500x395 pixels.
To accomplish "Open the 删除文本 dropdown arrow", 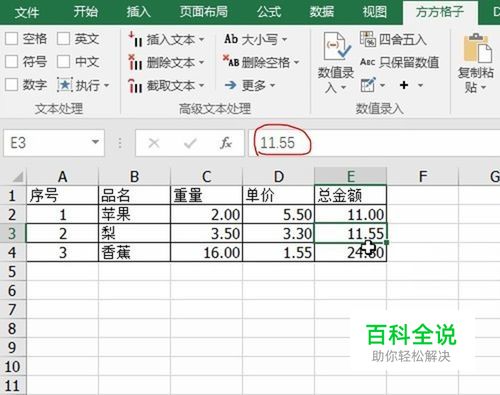I will point(202,63).
